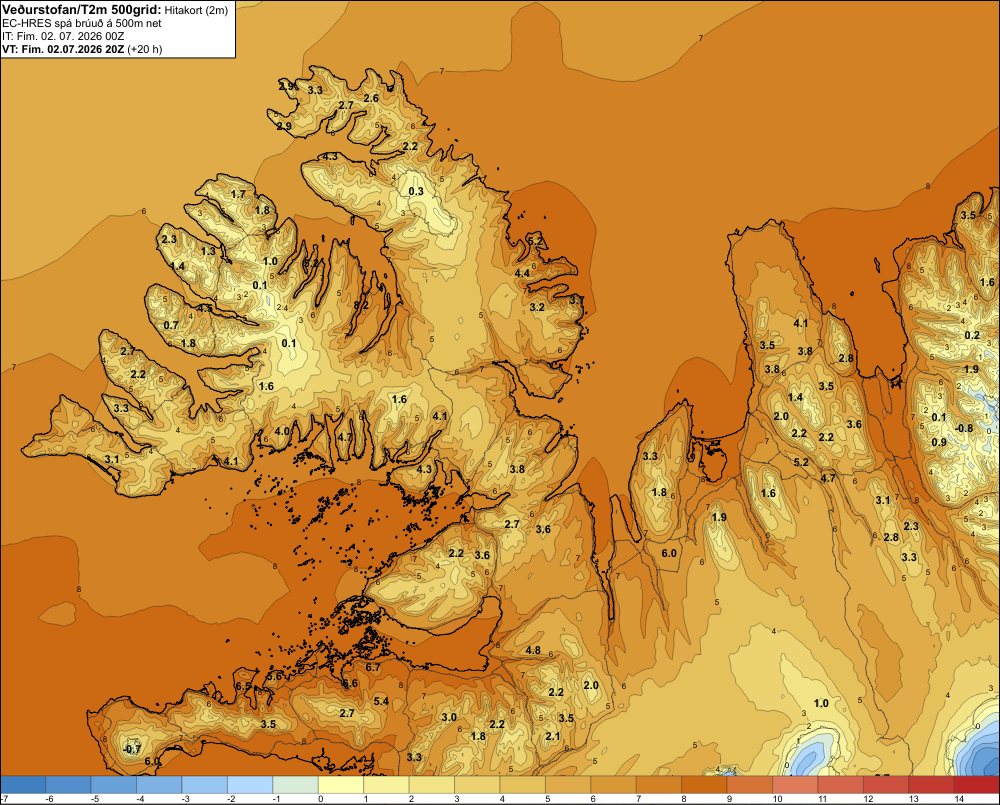Click the legend swatch between 13 and 14
The width and height of the screenshot is (1000, 805).
tap(932, 785)
